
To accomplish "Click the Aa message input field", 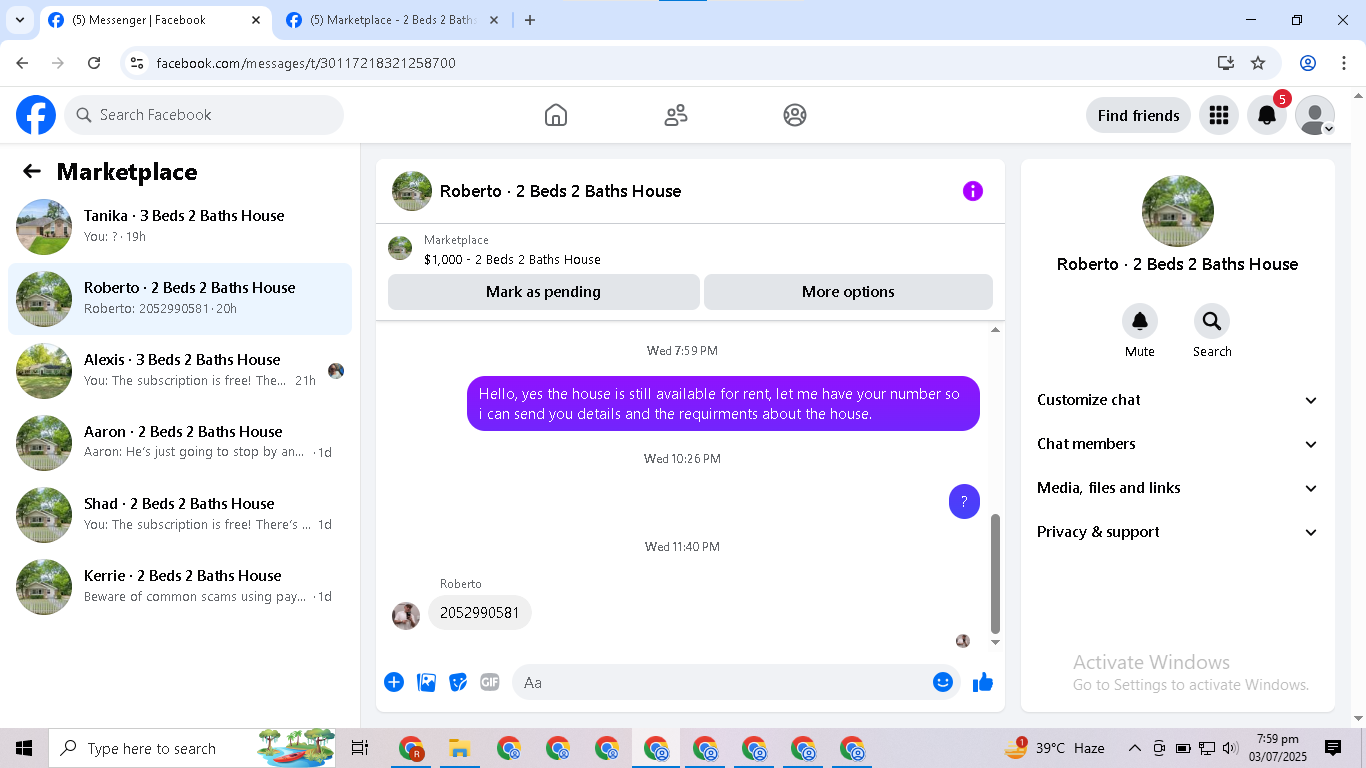I will (x=736, y=682).
